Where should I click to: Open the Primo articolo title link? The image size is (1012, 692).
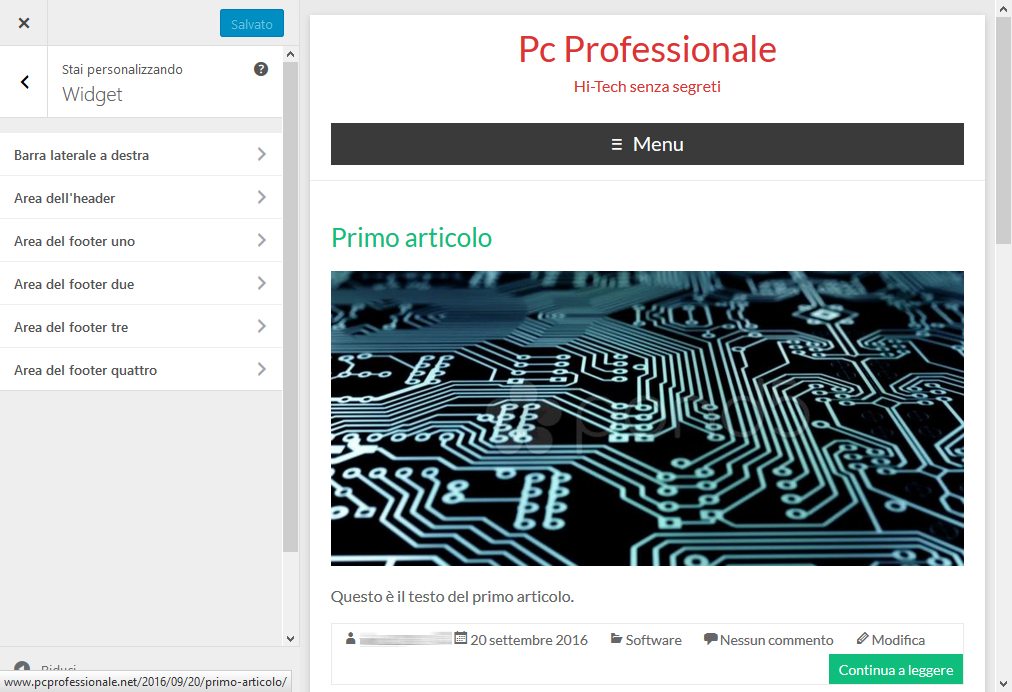[x=411, y=238]
